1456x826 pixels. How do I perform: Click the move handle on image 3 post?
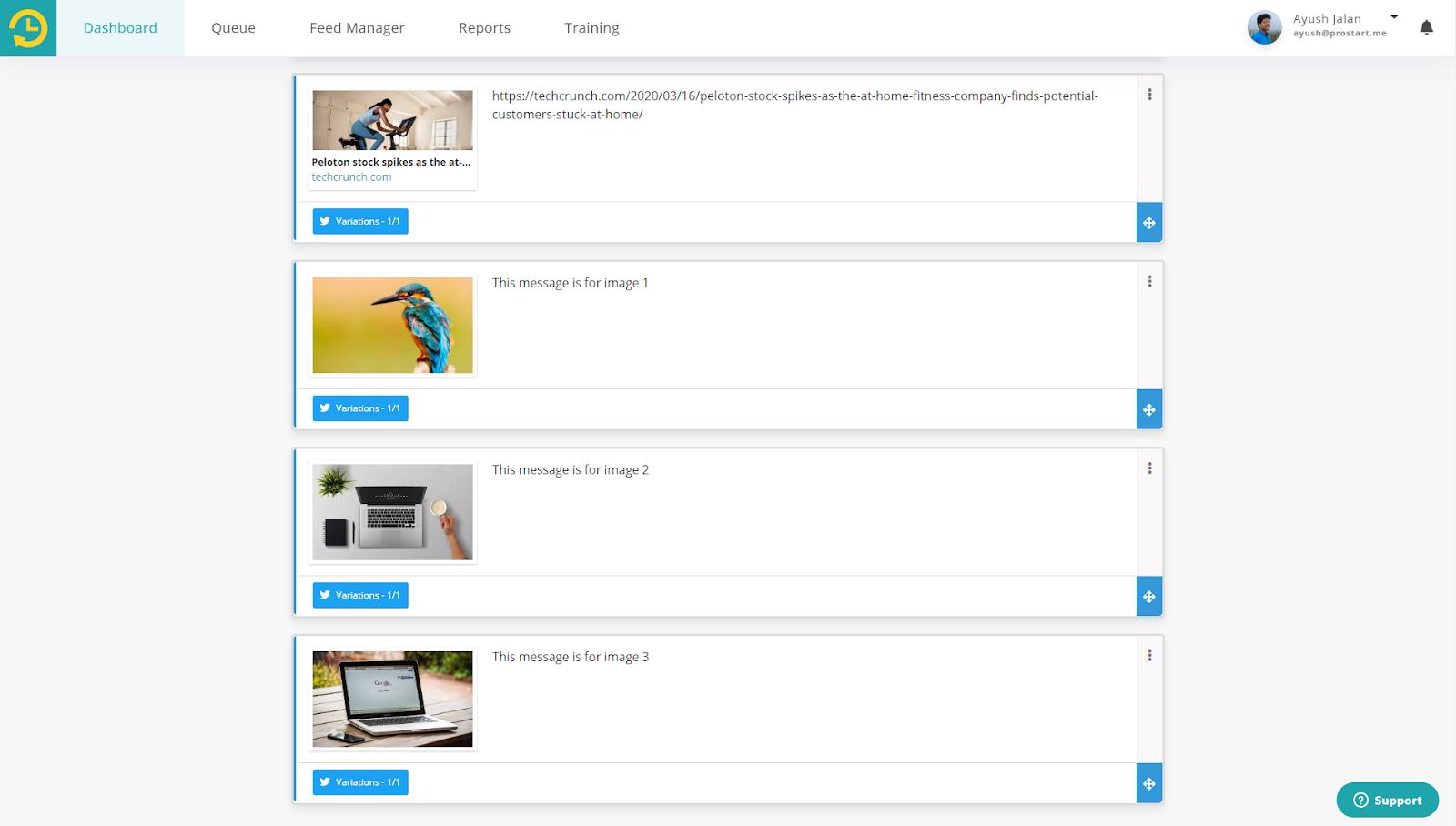(1149, 783)
